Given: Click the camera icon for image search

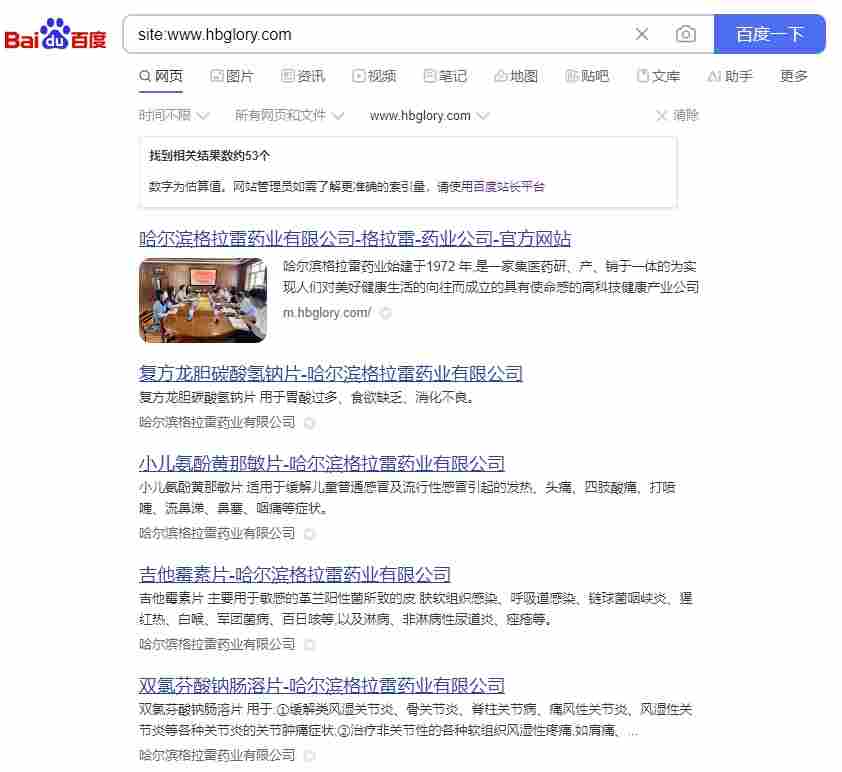Looking at the screenshot, I should pyautogui.click(x=686, y=34).
